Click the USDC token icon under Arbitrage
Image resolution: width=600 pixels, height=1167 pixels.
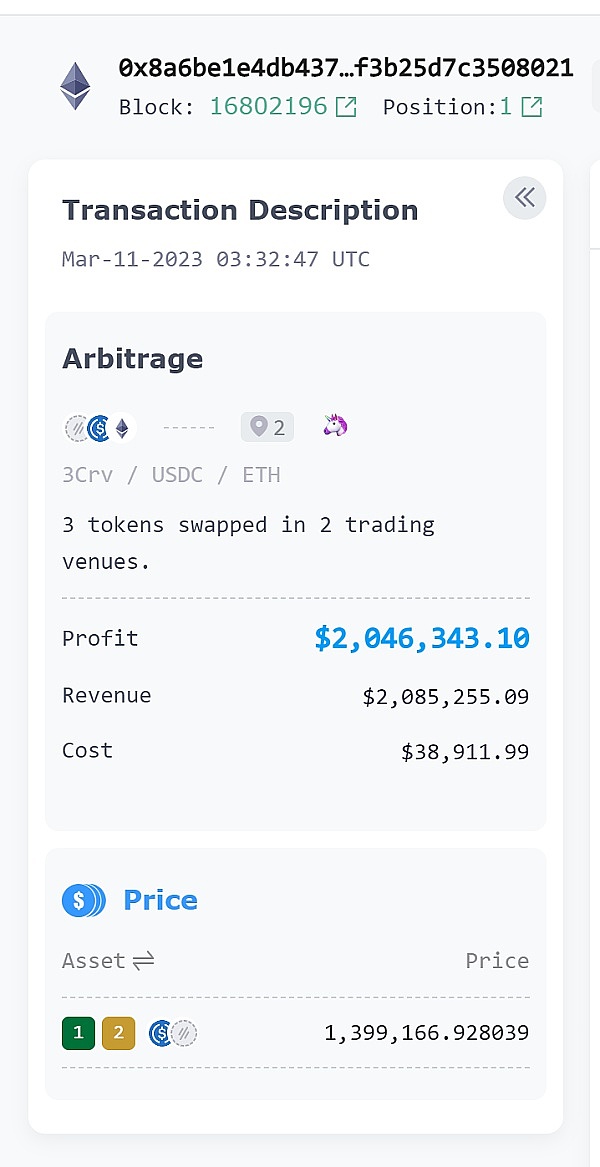click(99, 428)
